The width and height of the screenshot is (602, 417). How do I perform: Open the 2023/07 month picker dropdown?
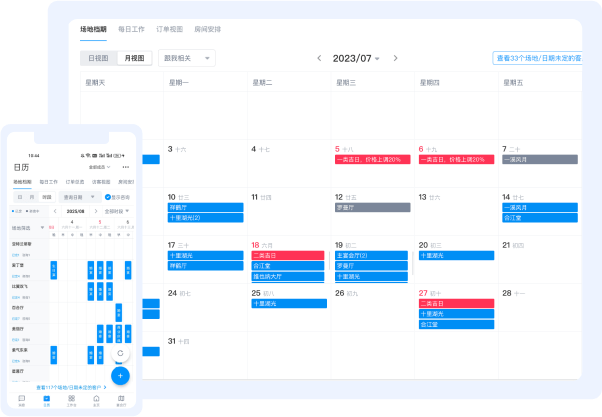click(357, 58)
